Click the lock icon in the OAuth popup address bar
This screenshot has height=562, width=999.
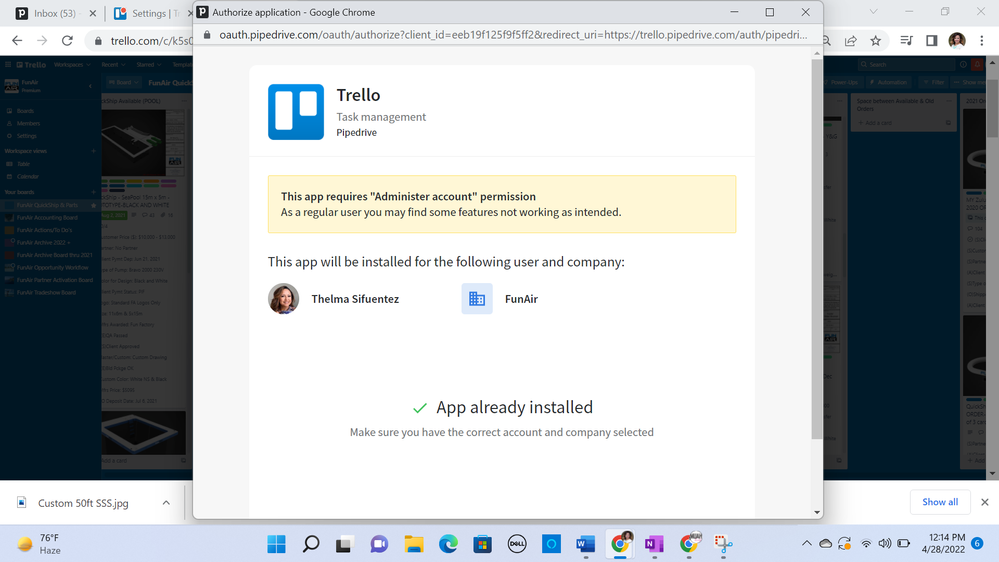click(x=206, y=35)
